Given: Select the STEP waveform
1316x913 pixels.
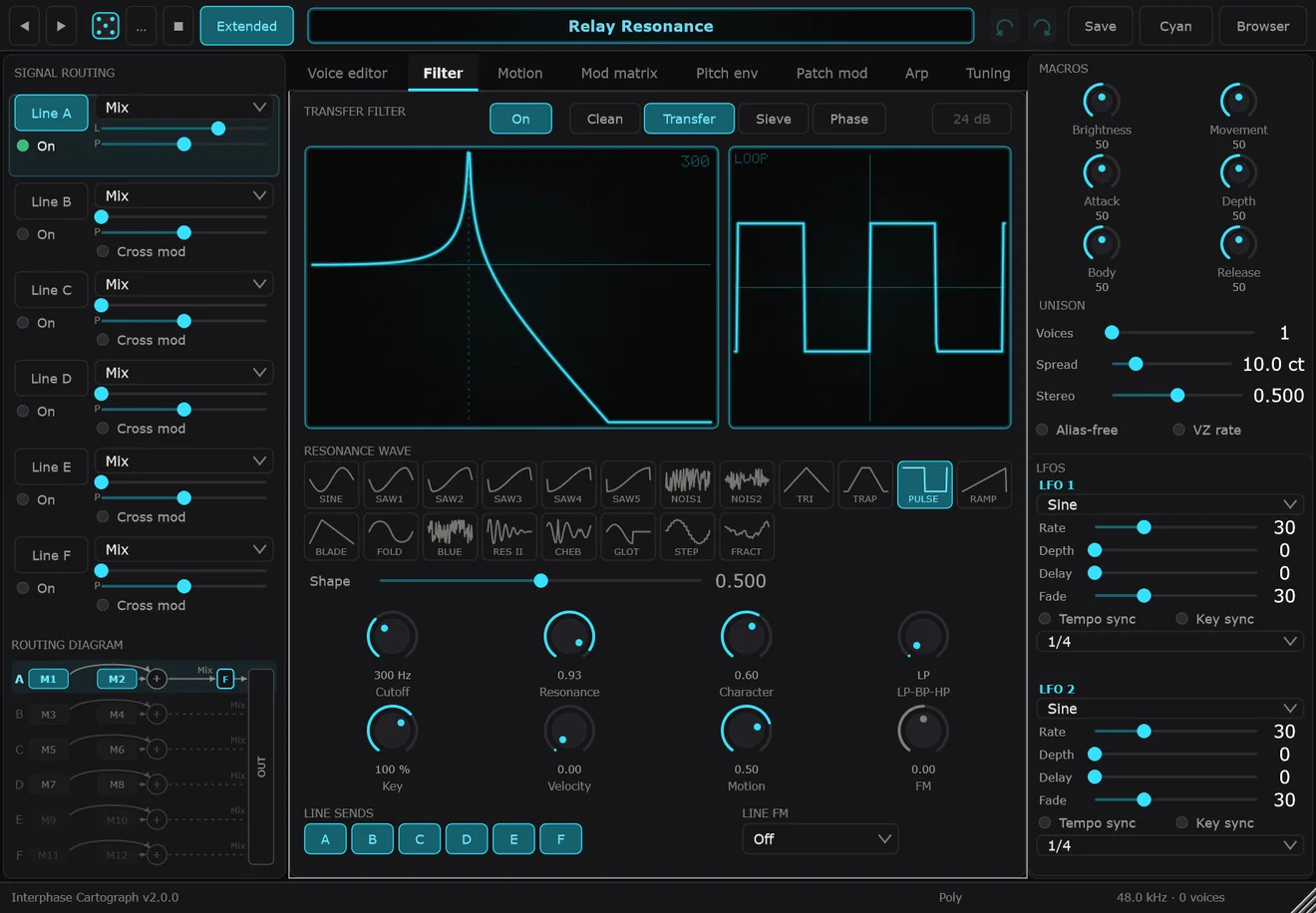Looking at the screenshot, I should click(687, 537).
